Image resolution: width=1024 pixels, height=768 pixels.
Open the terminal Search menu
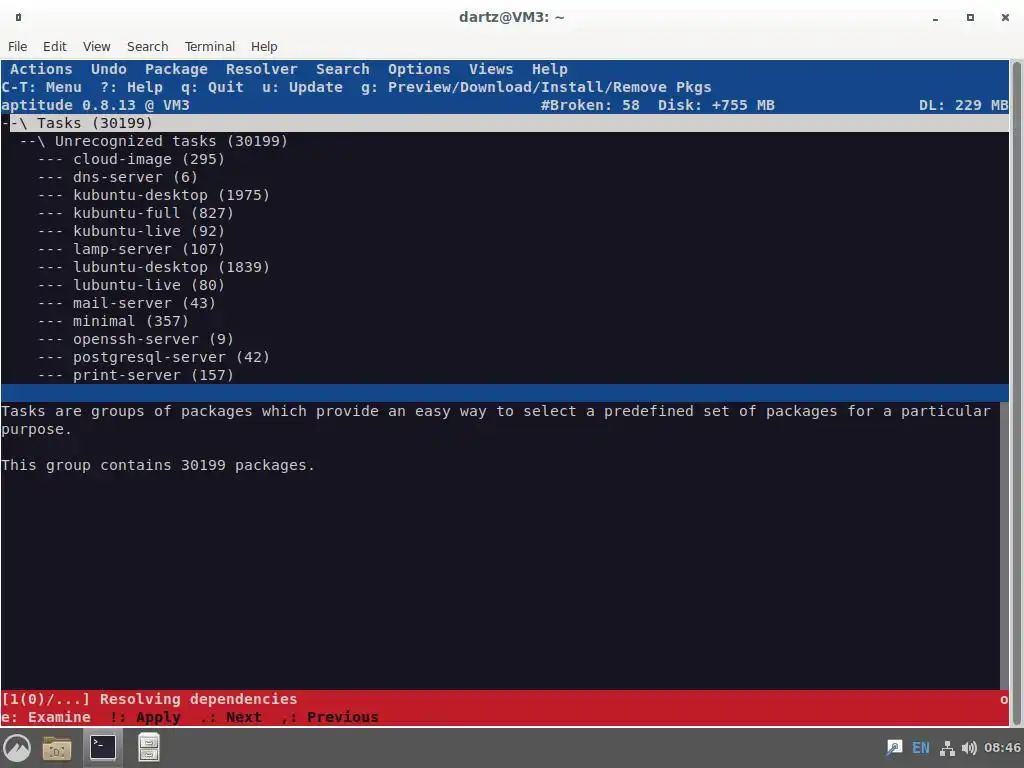pos(148,46)
